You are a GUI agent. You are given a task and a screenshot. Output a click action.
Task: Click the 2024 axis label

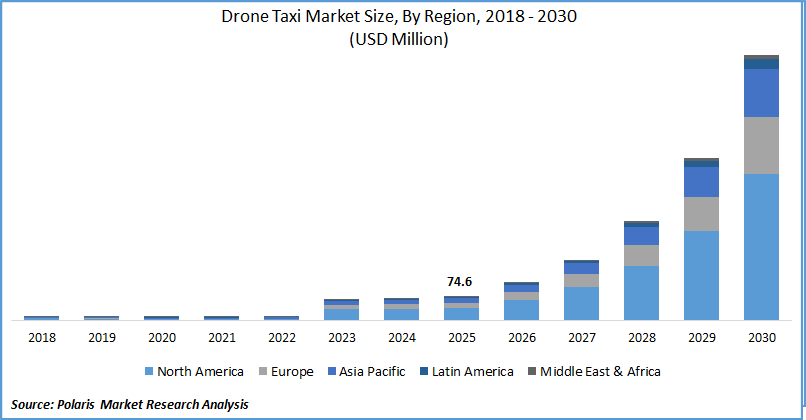click(402, 338)
